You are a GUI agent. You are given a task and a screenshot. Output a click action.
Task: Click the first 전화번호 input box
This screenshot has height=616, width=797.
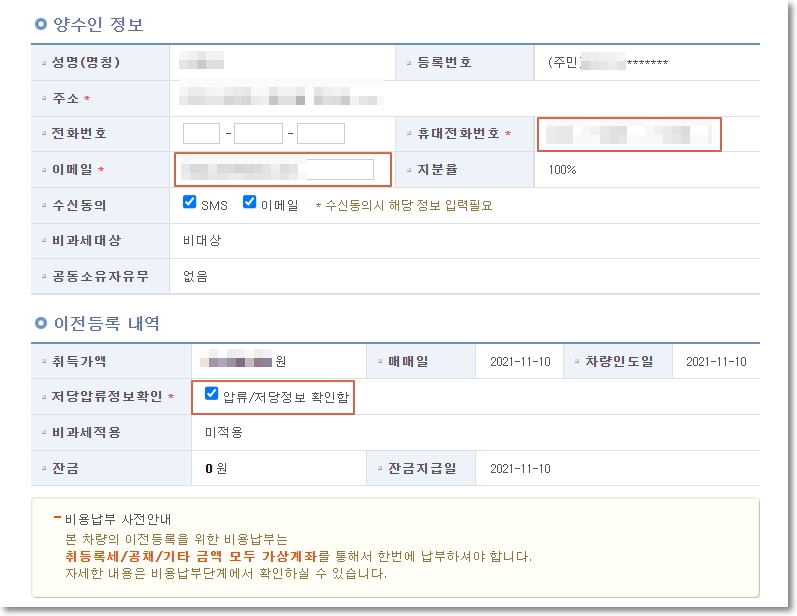pos(201,134)
